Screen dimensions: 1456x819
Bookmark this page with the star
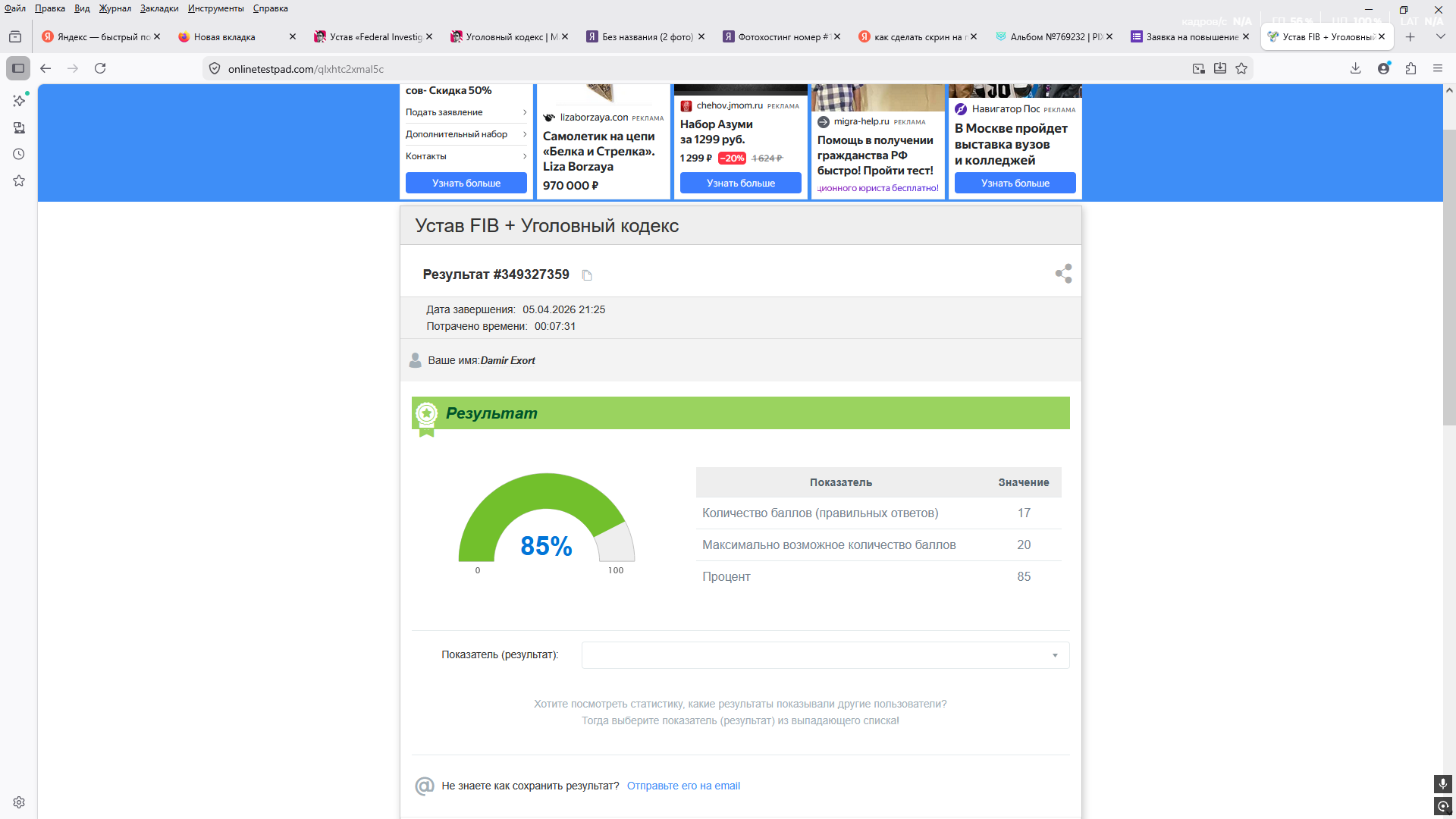pos(1241,68)
